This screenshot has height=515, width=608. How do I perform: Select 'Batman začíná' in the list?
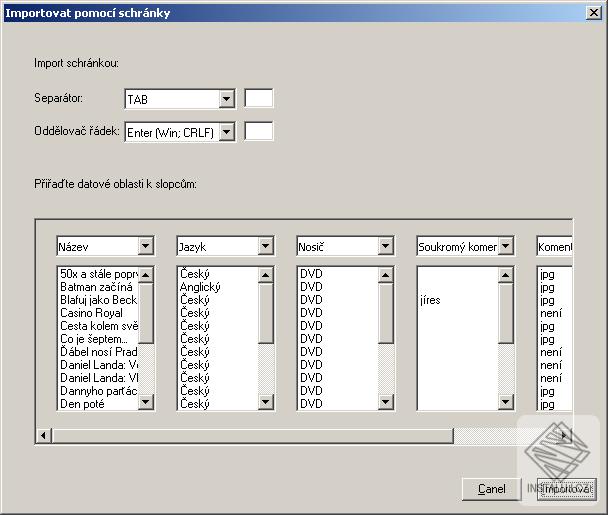(98, 287)
